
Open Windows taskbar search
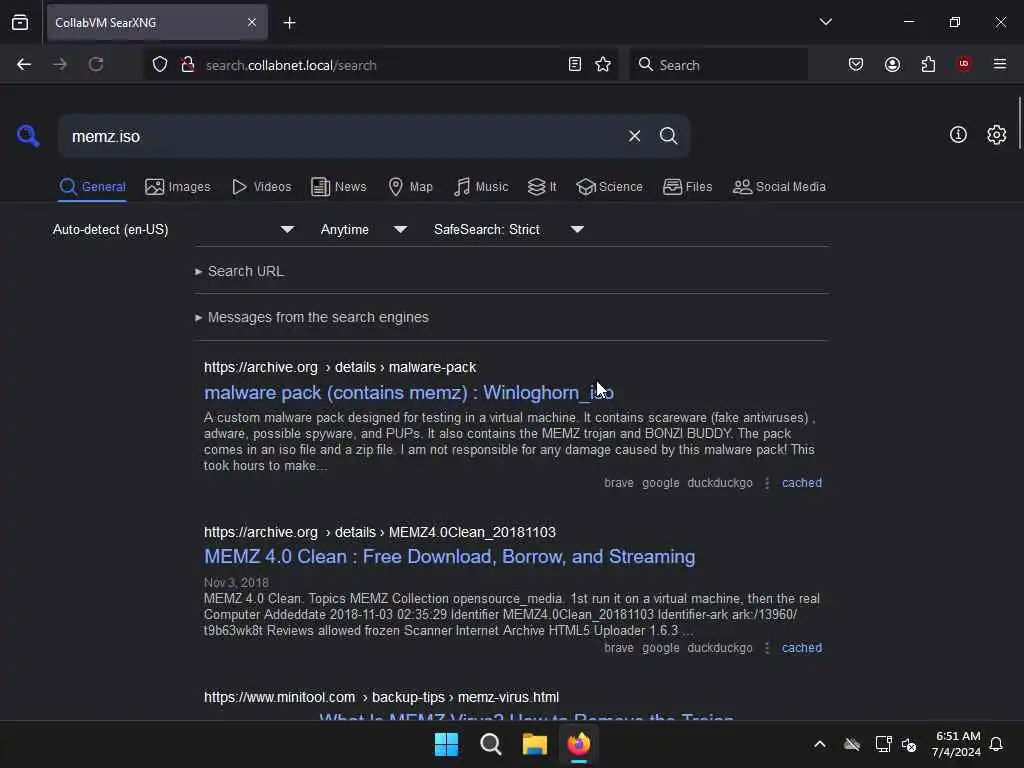[x=490, y=744]
